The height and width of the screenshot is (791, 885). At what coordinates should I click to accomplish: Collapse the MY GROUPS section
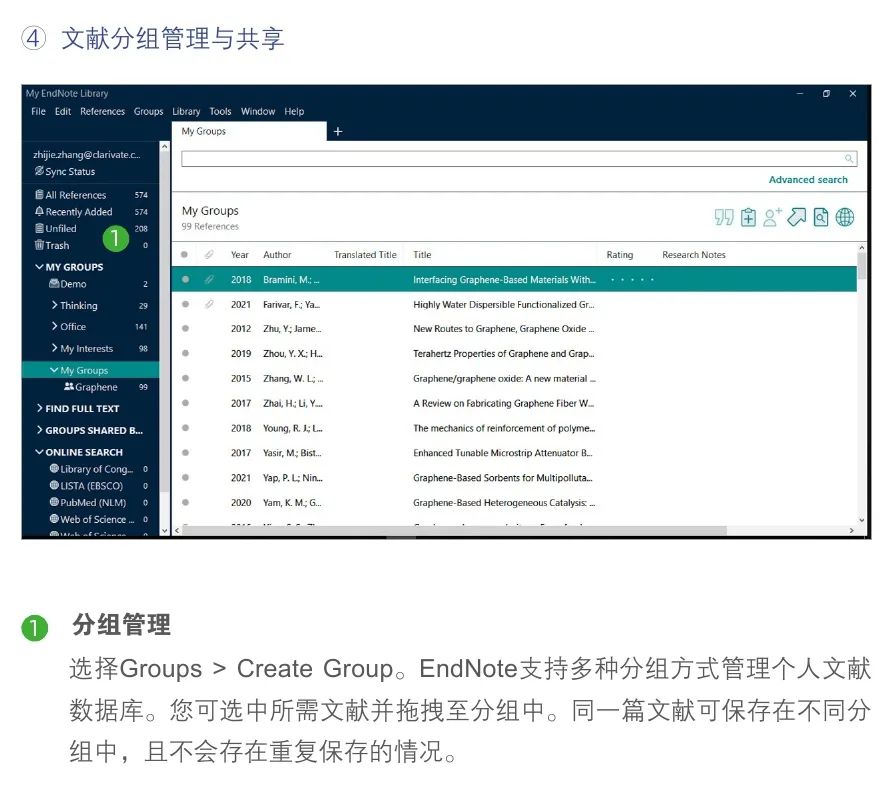(39, 266)
